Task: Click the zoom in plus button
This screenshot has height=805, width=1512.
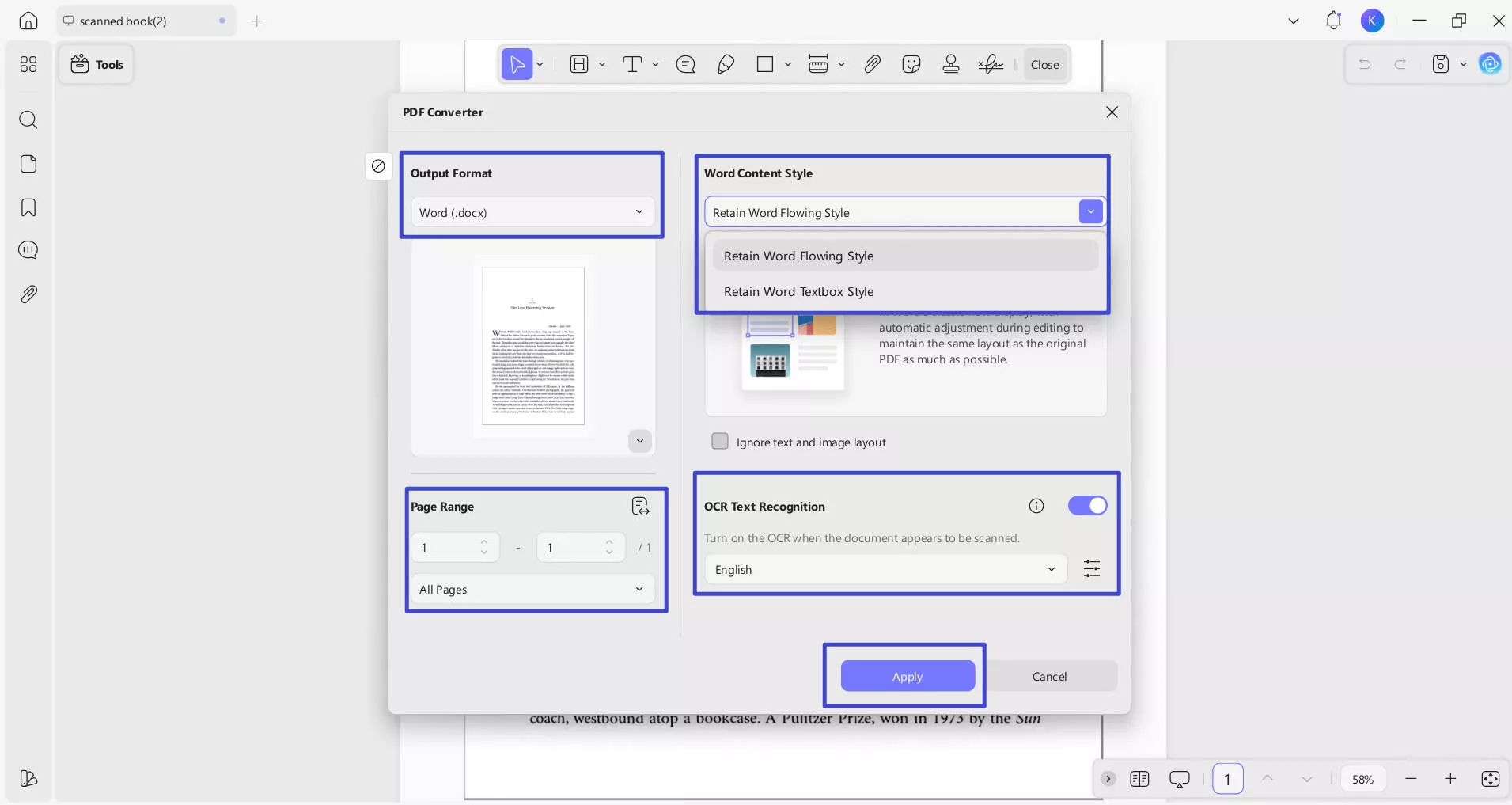Action: point(1449,779)
